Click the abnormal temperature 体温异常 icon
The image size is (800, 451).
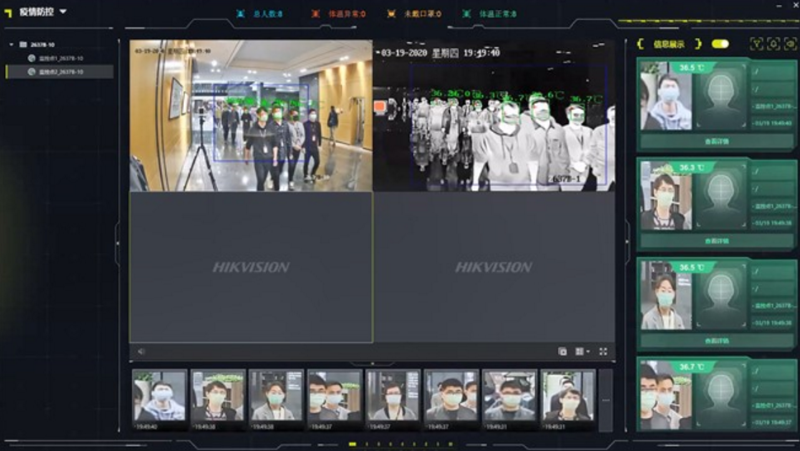tap(315, 14)
